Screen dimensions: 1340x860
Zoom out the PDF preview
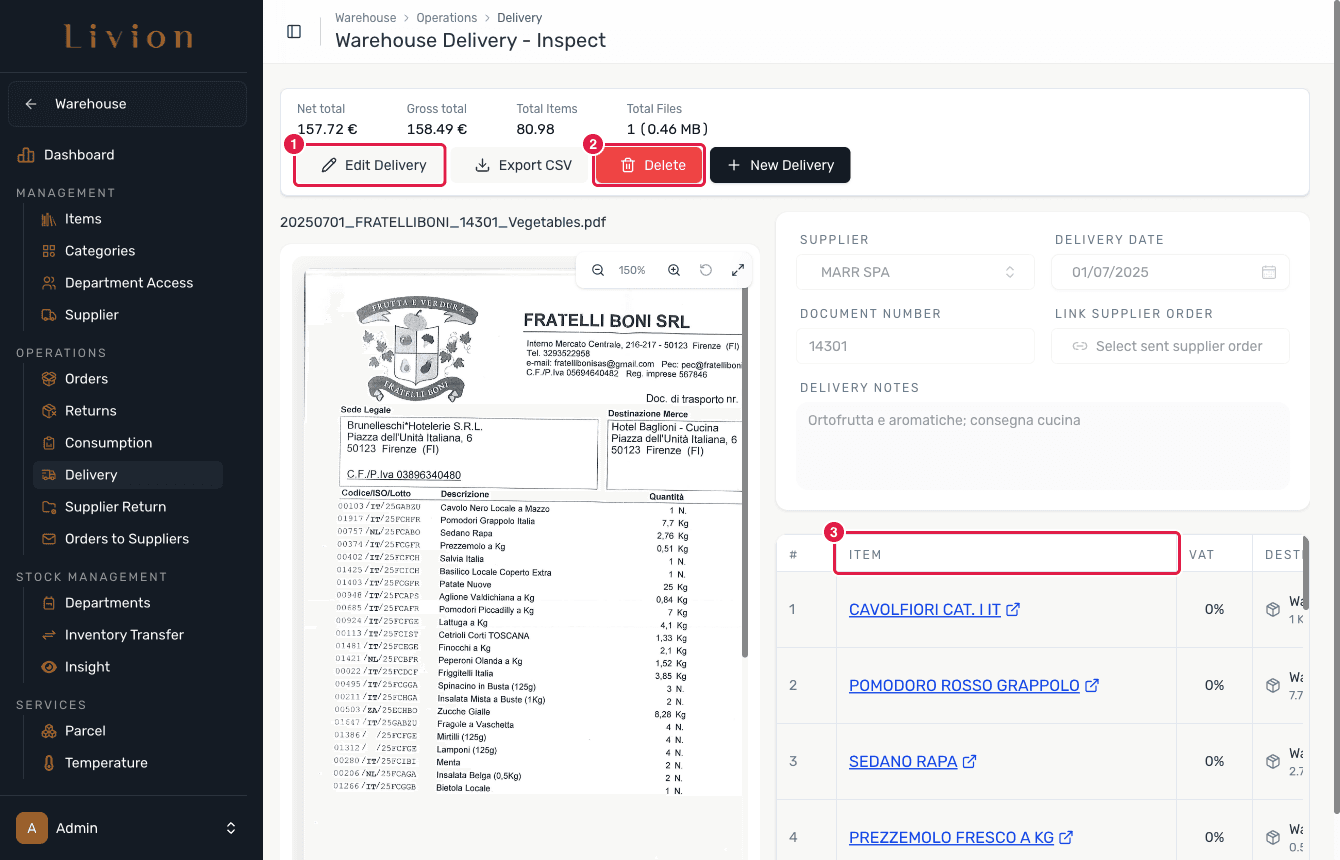click(598, 270)
